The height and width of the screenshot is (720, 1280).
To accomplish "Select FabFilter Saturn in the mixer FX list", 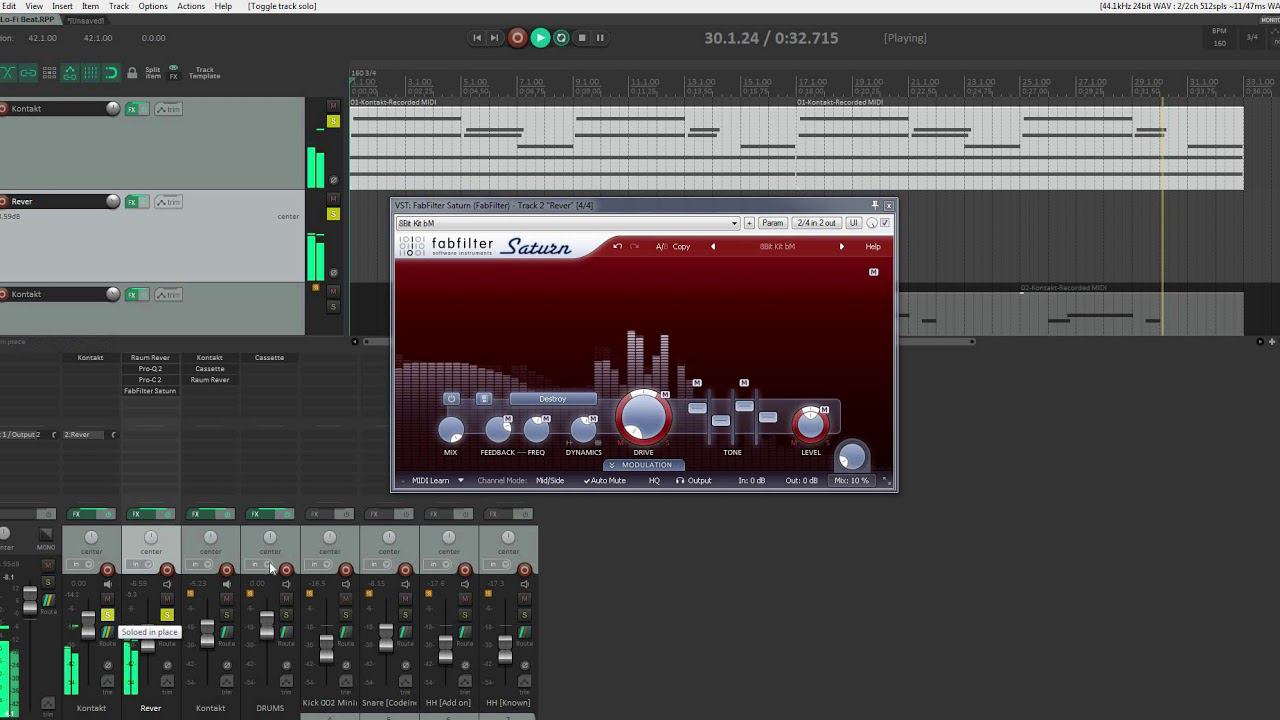I will 150,391.
